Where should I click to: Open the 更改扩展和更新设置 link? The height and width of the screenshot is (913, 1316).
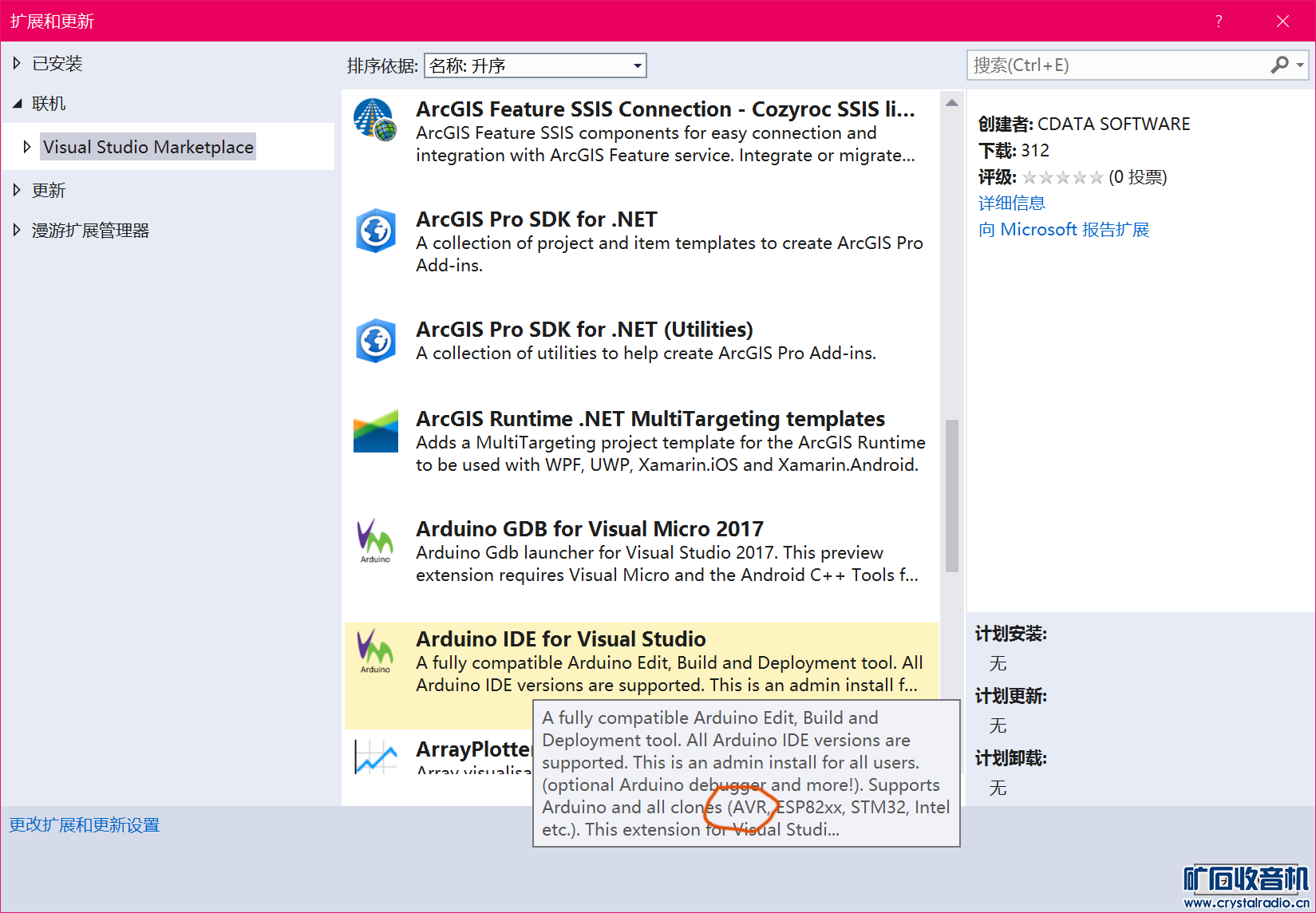(x=85, y=825)
